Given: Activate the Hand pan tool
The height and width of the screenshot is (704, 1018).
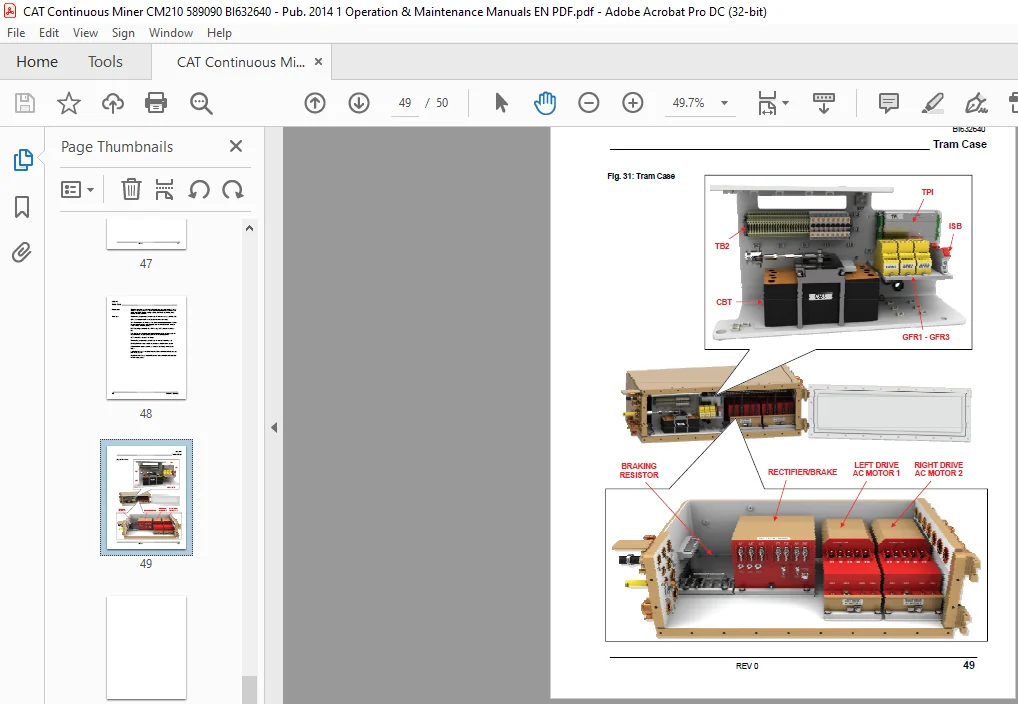Looking at the screenshot, I should 545,103.
